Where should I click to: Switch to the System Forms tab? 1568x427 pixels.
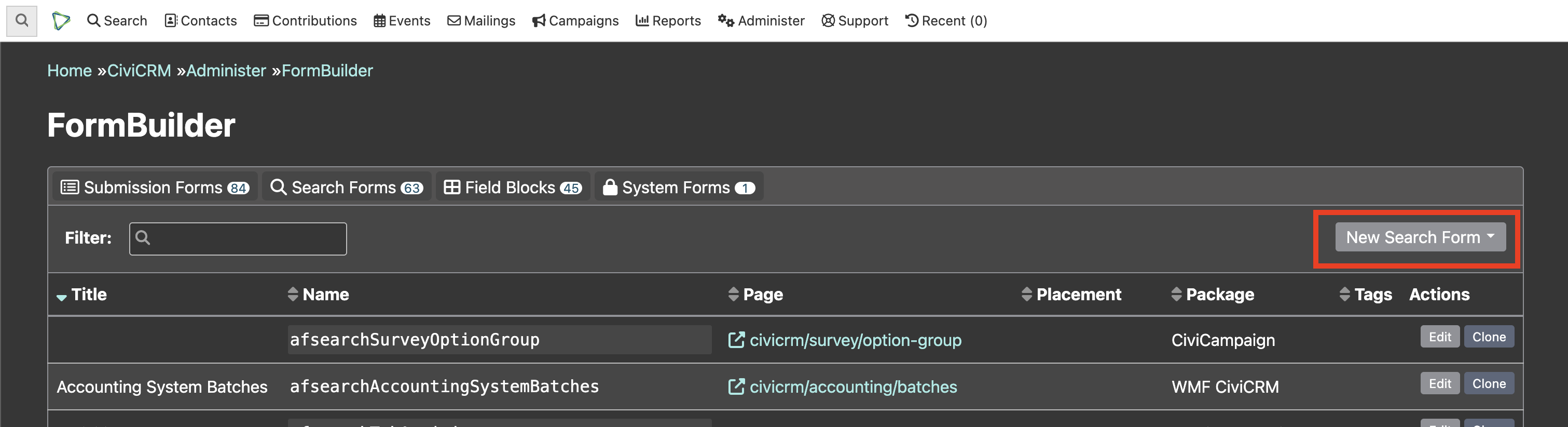point(679,187)
